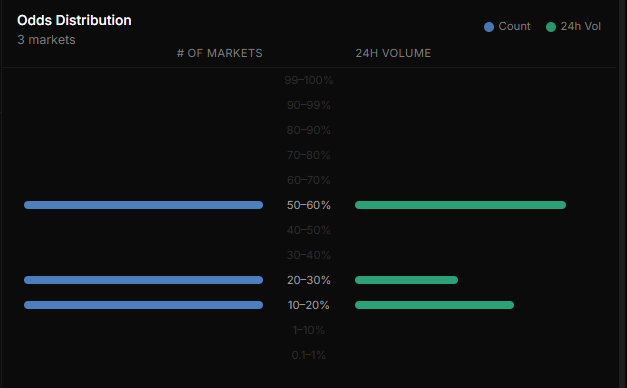Click the green volume bar for 20–30%
627x388 pixels.
tap(406, 280)
